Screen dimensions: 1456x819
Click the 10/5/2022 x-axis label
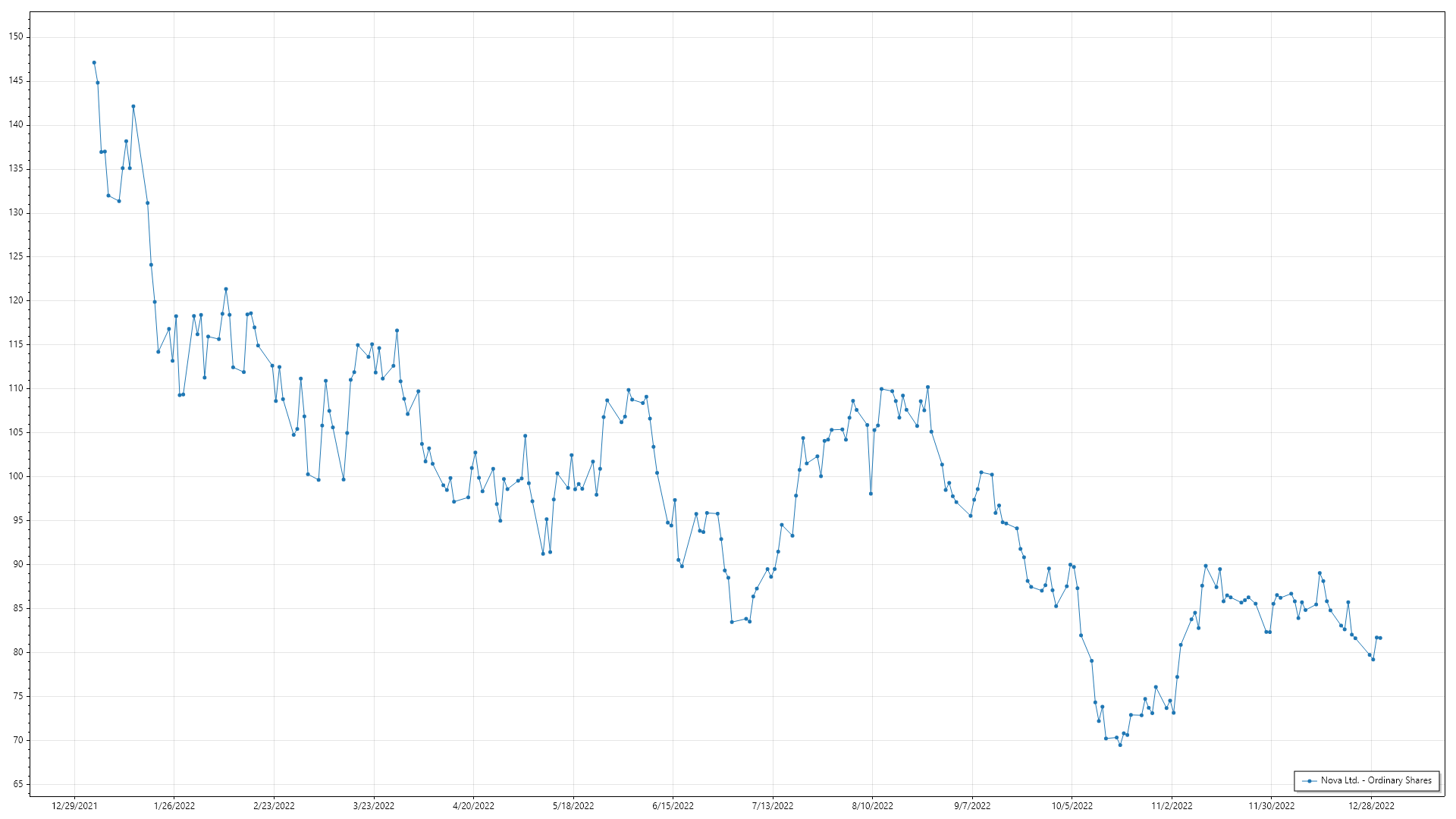pyautogui.click(x=1072, y=806)
